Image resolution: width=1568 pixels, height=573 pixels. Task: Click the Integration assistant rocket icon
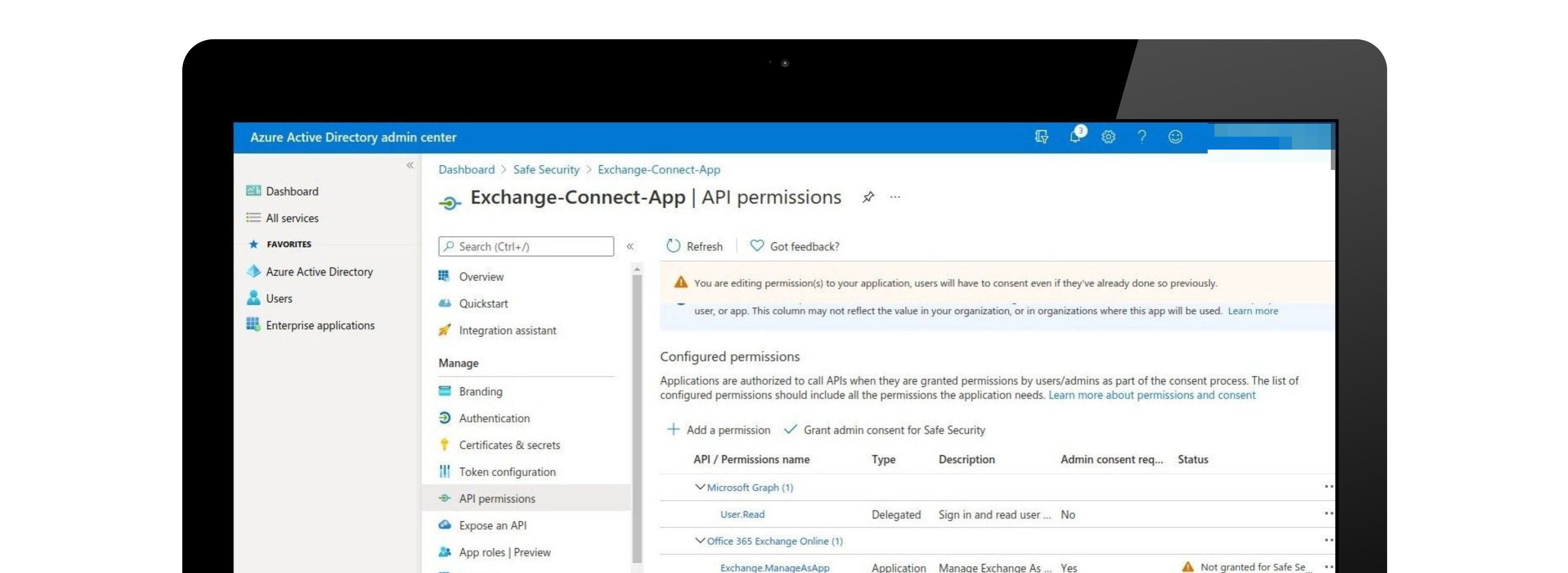(444, 329)
